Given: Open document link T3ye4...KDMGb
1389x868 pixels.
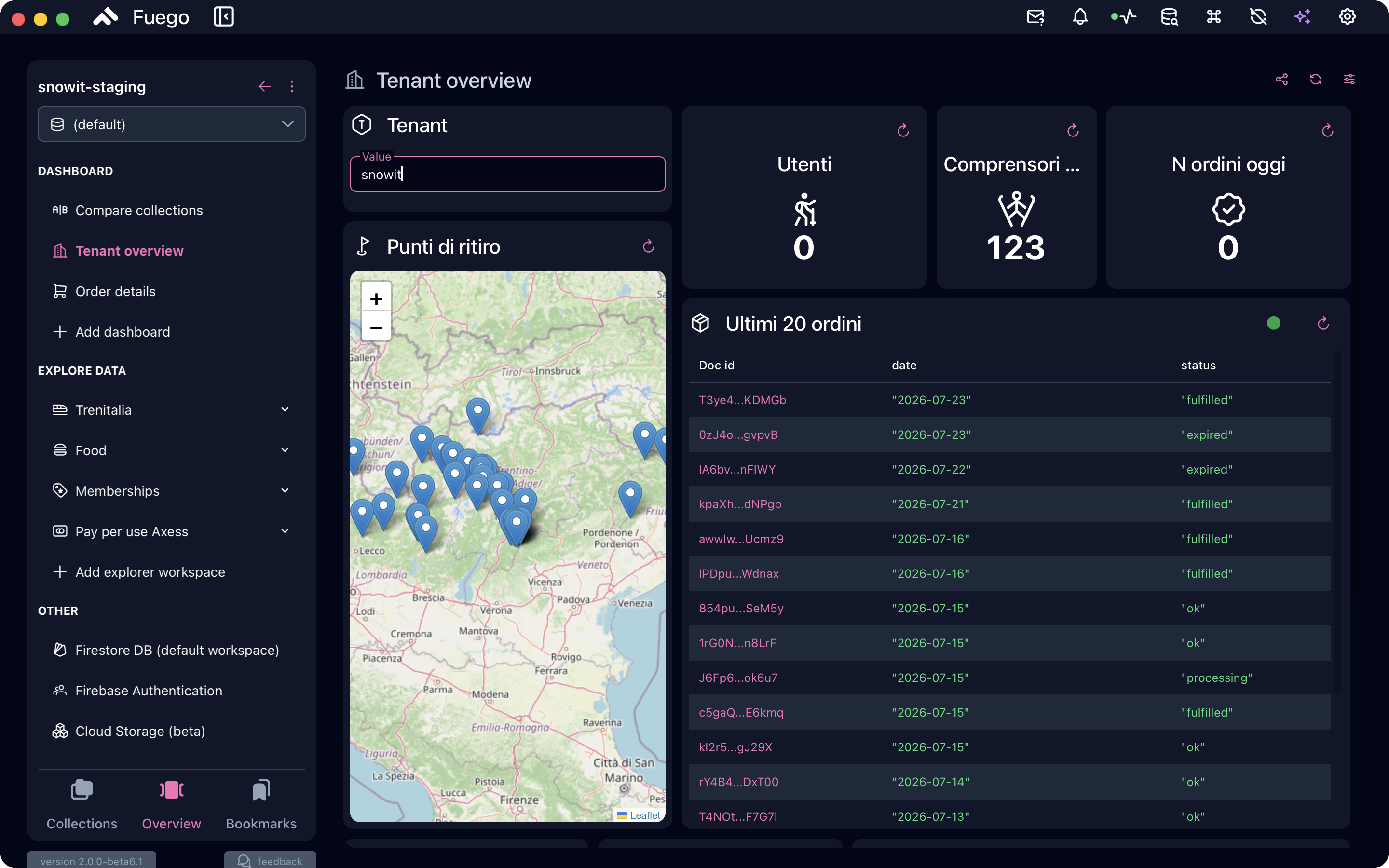Looking at the screenshot, I should [742, 400].
